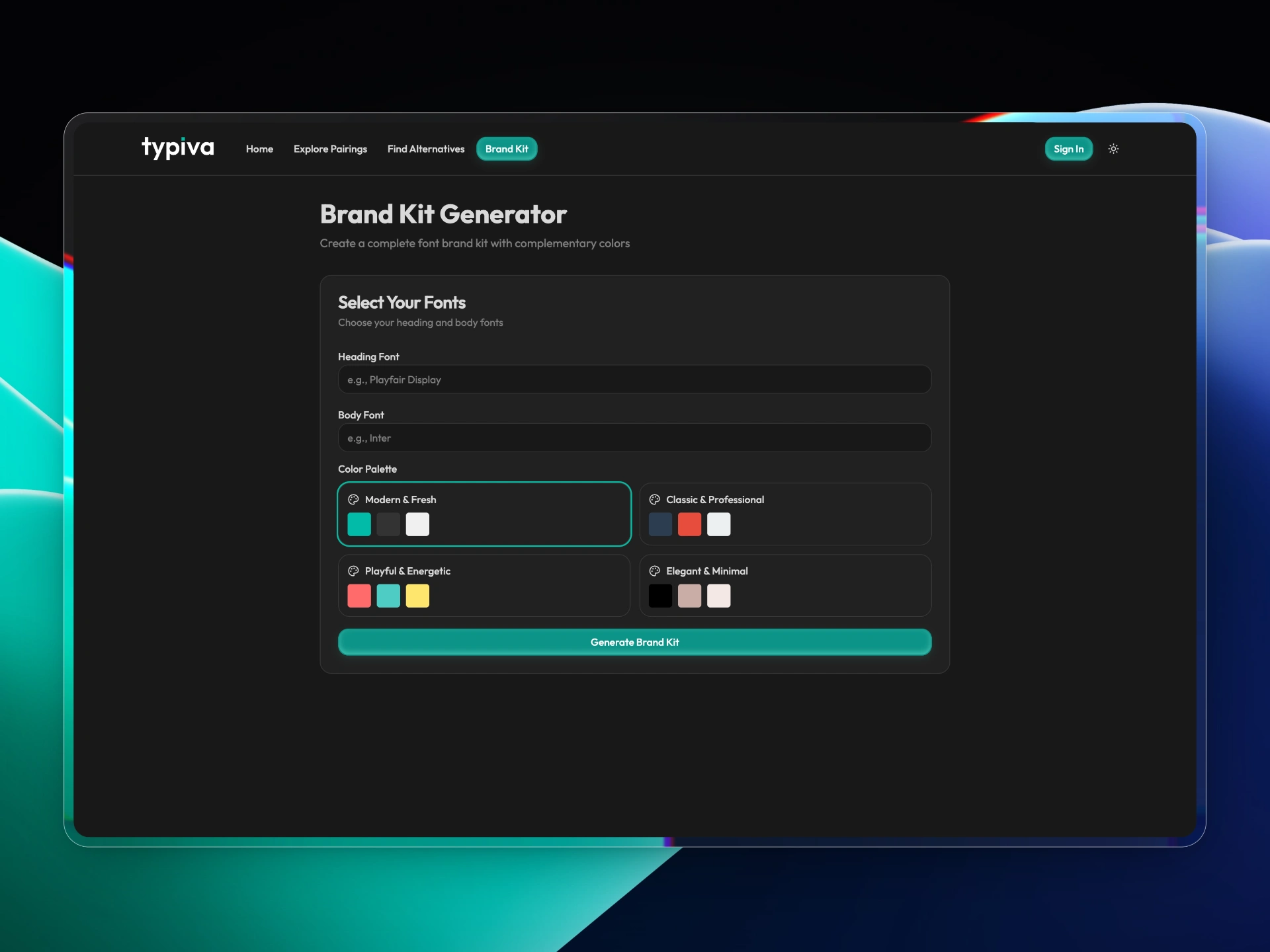Select the Elegant & Minimal palette

click(785, 586)
